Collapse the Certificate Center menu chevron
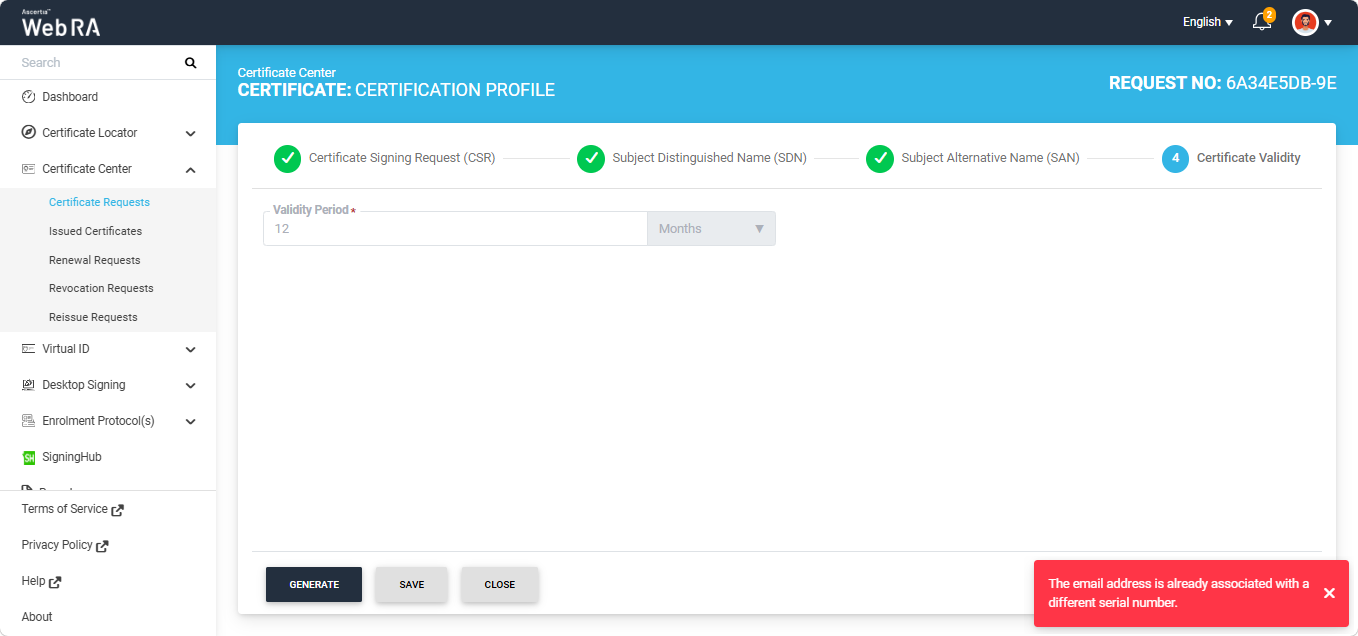The height and width of the screenshot is (636, 1358). [191, 169]
